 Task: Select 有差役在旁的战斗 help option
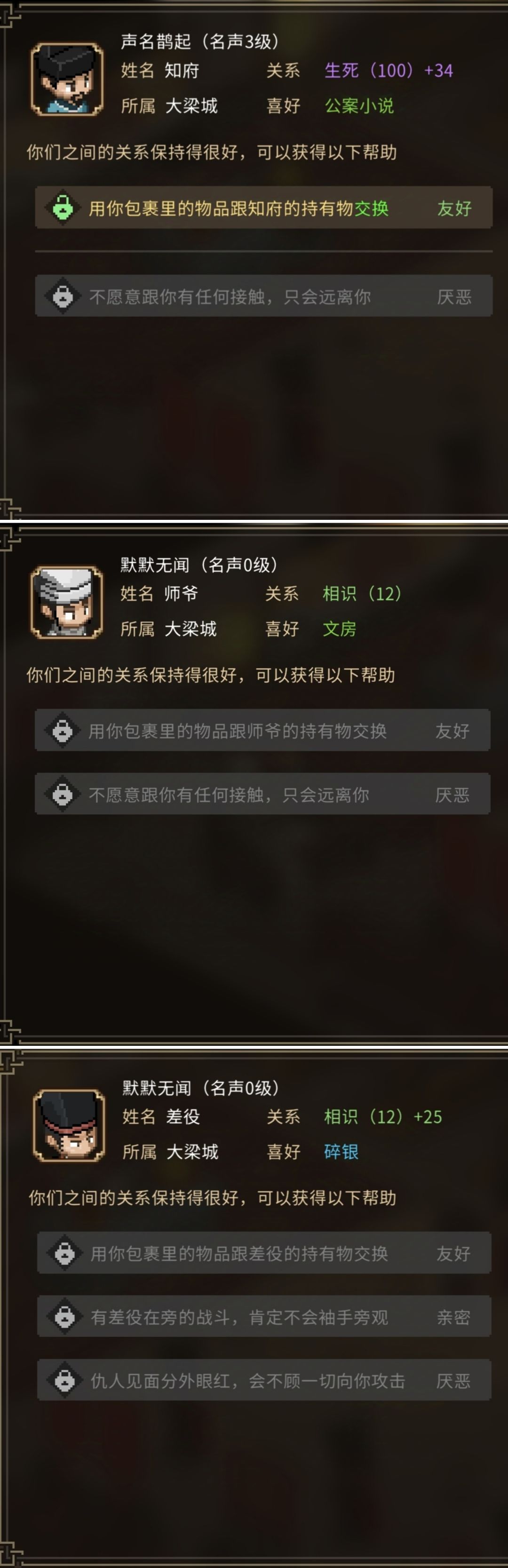click(264, 1317)
